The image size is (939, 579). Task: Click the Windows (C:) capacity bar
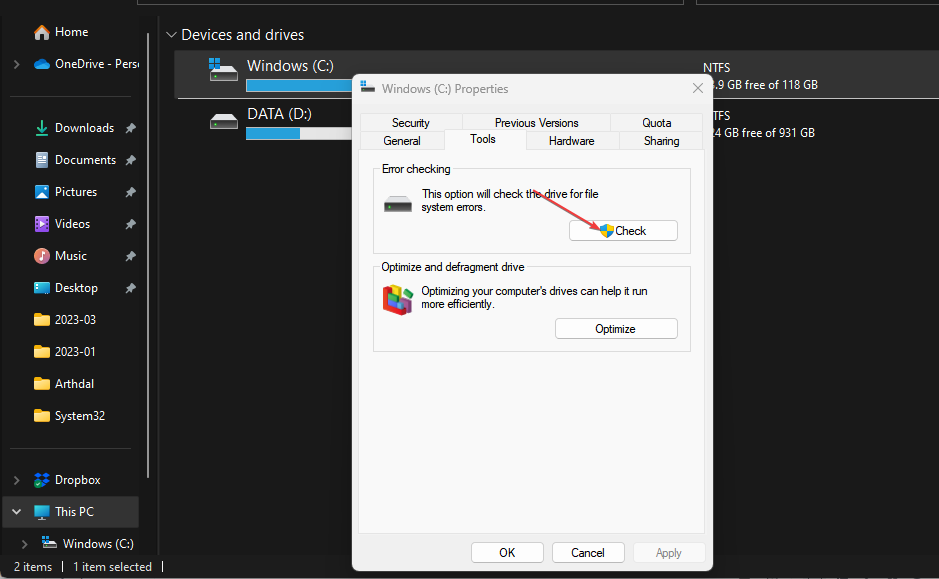click(299, 86)
